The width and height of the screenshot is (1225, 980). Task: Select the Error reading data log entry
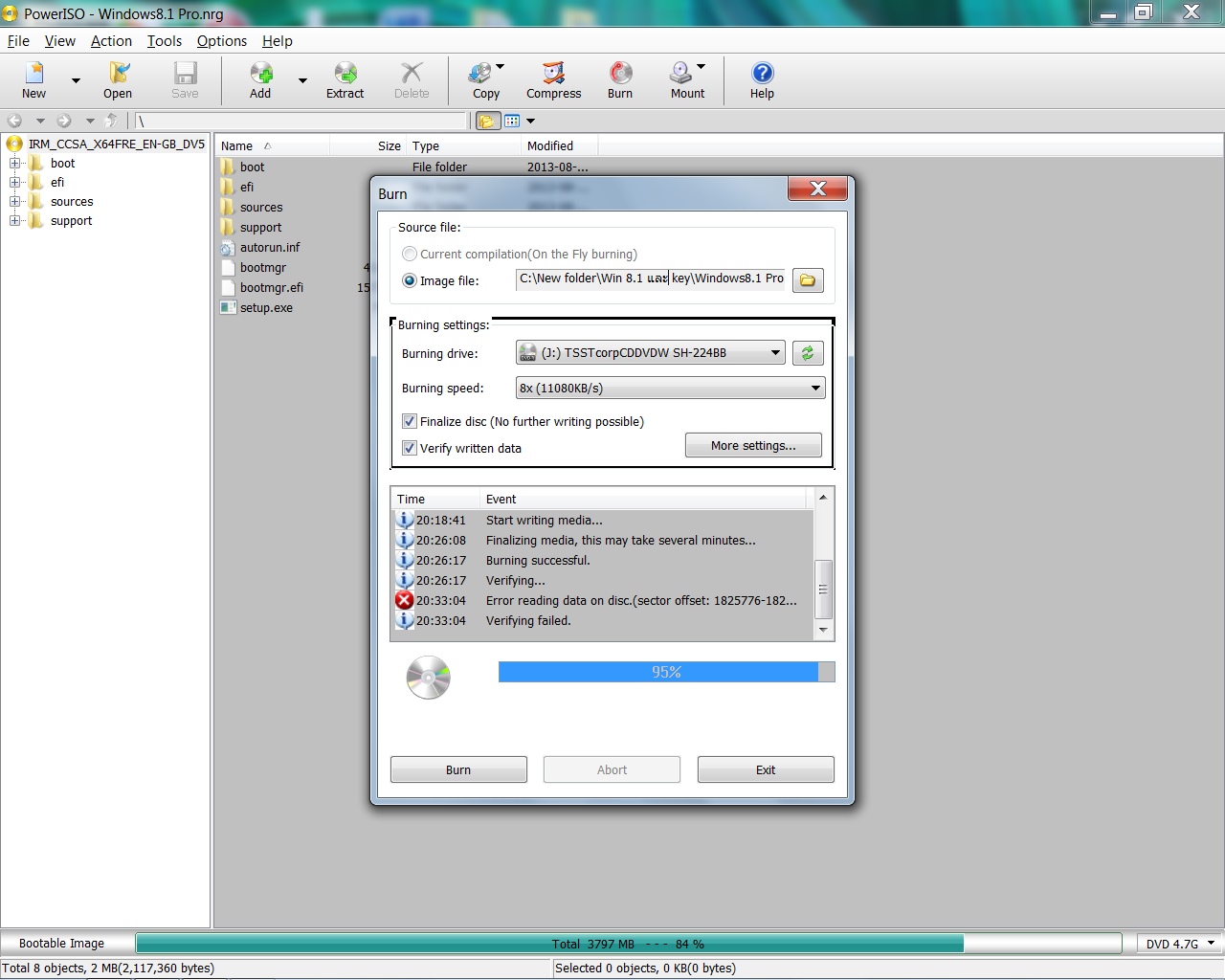coord(602,601)
